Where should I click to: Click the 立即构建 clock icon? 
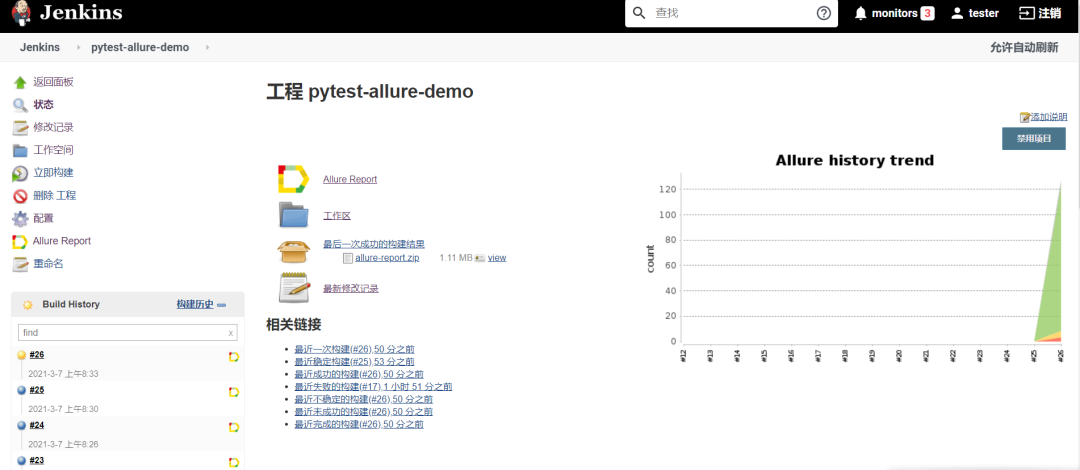pyautogui.click(x=20, y=174)
